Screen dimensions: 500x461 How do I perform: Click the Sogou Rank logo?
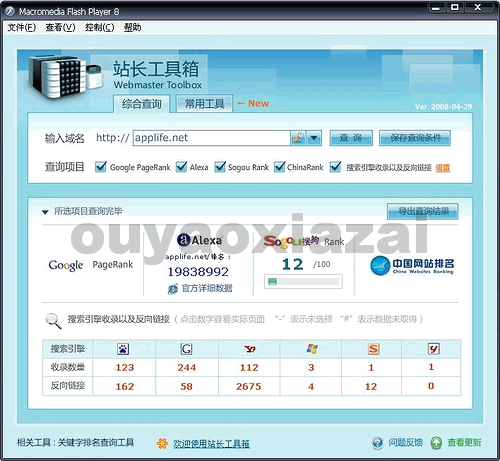click(303, 241)
